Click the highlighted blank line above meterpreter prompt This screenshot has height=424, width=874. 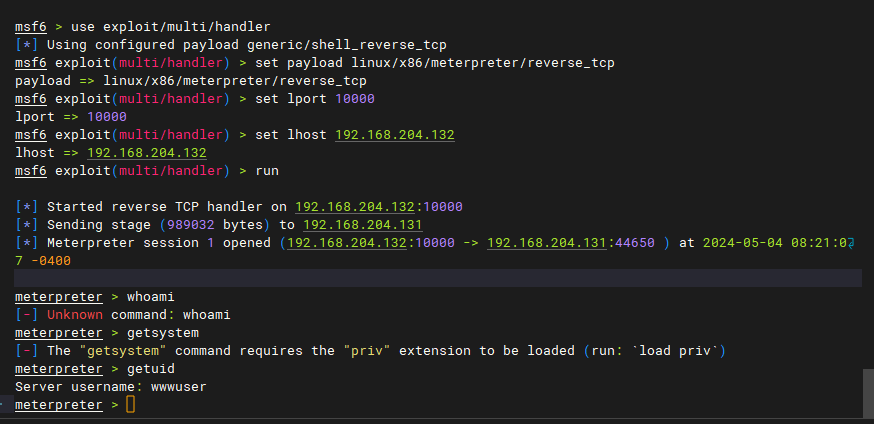(438, 278)
